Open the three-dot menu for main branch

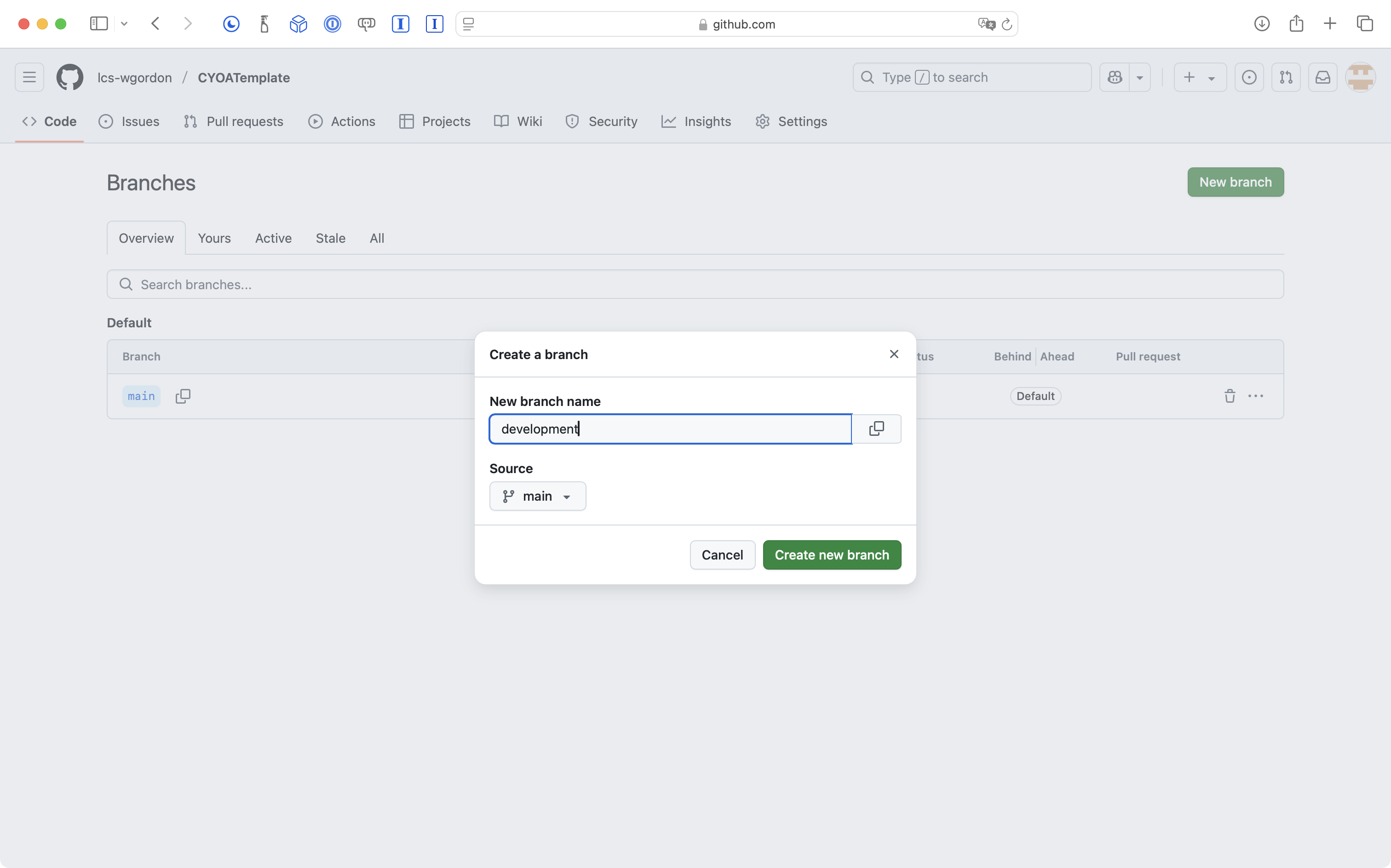pyautogui.click(x=1255, y=396)
